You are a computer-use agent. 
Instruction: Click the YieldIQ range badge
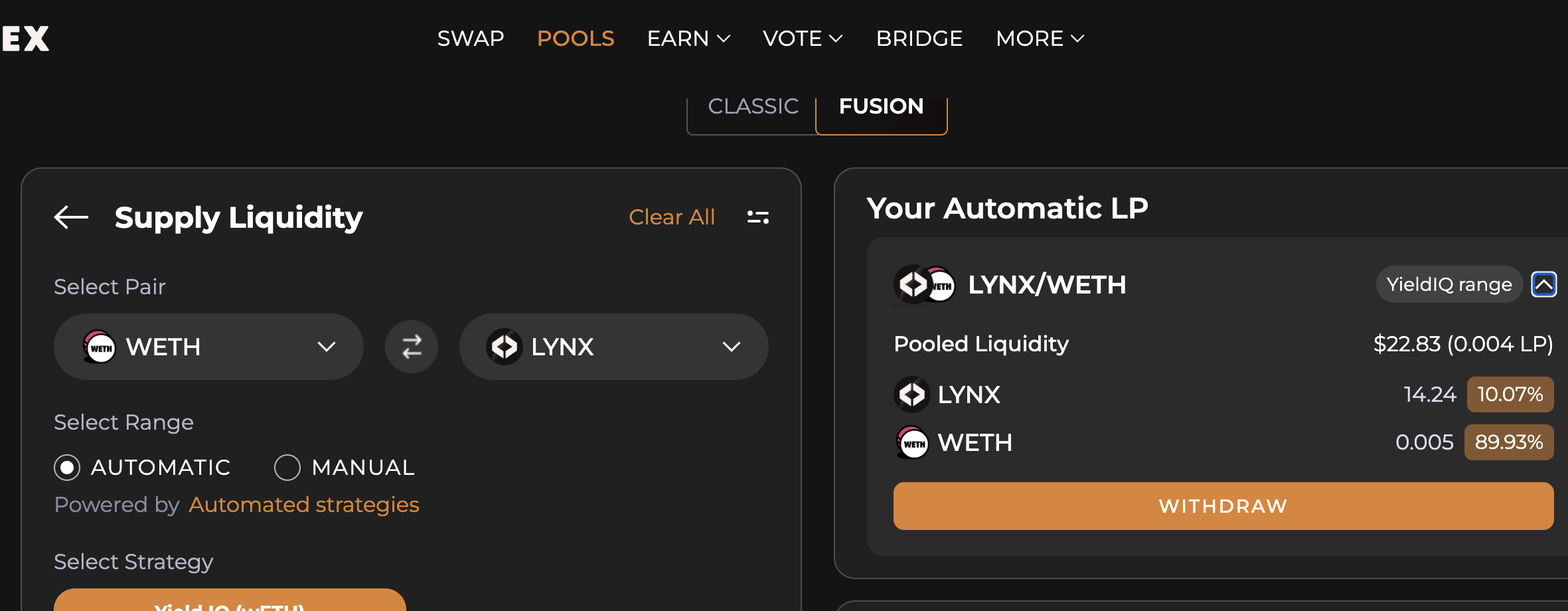1449,284
